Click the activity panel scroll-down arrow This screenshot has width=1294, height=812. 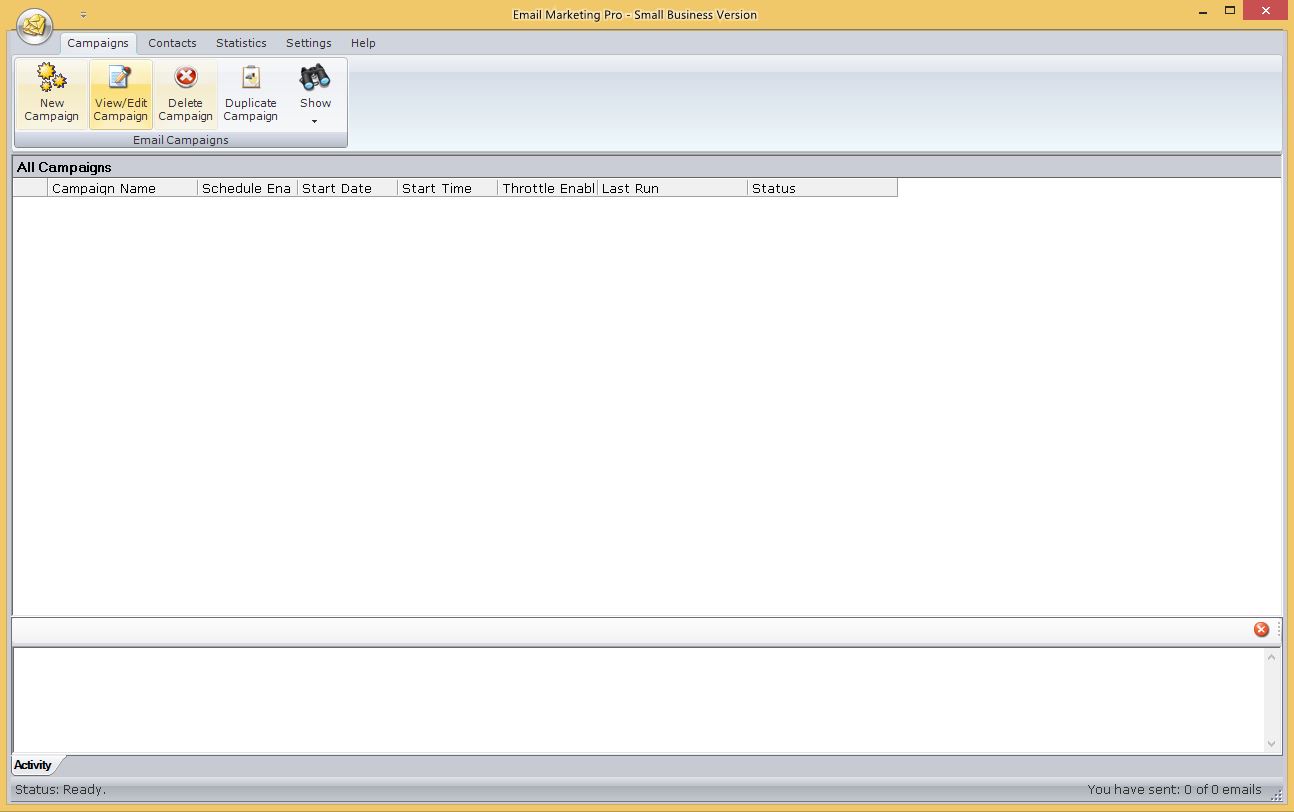[x=1271, y=743]
